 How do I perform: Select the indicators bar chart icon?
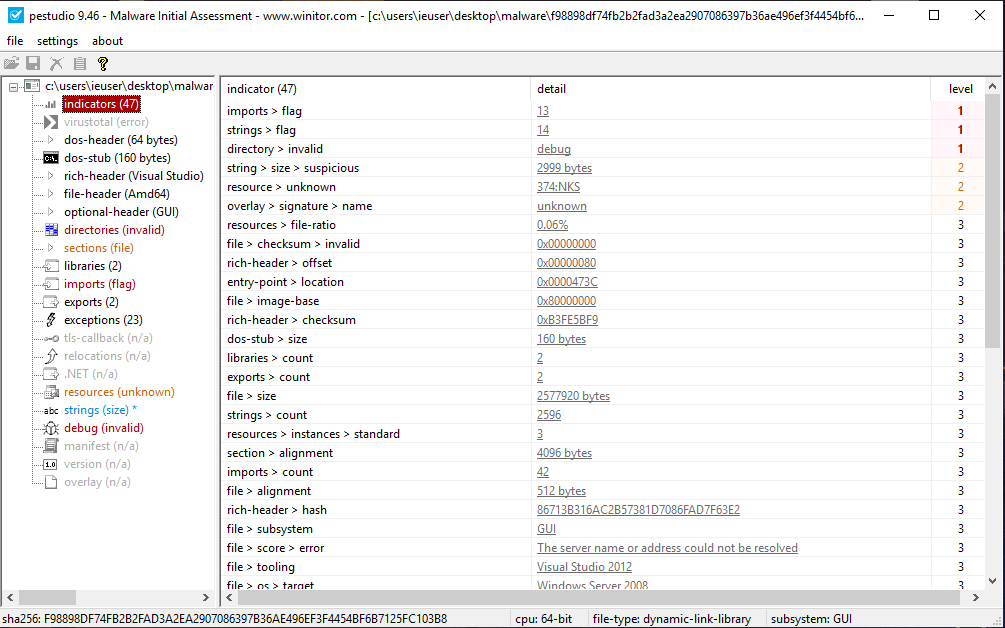(x=51, y=104)
